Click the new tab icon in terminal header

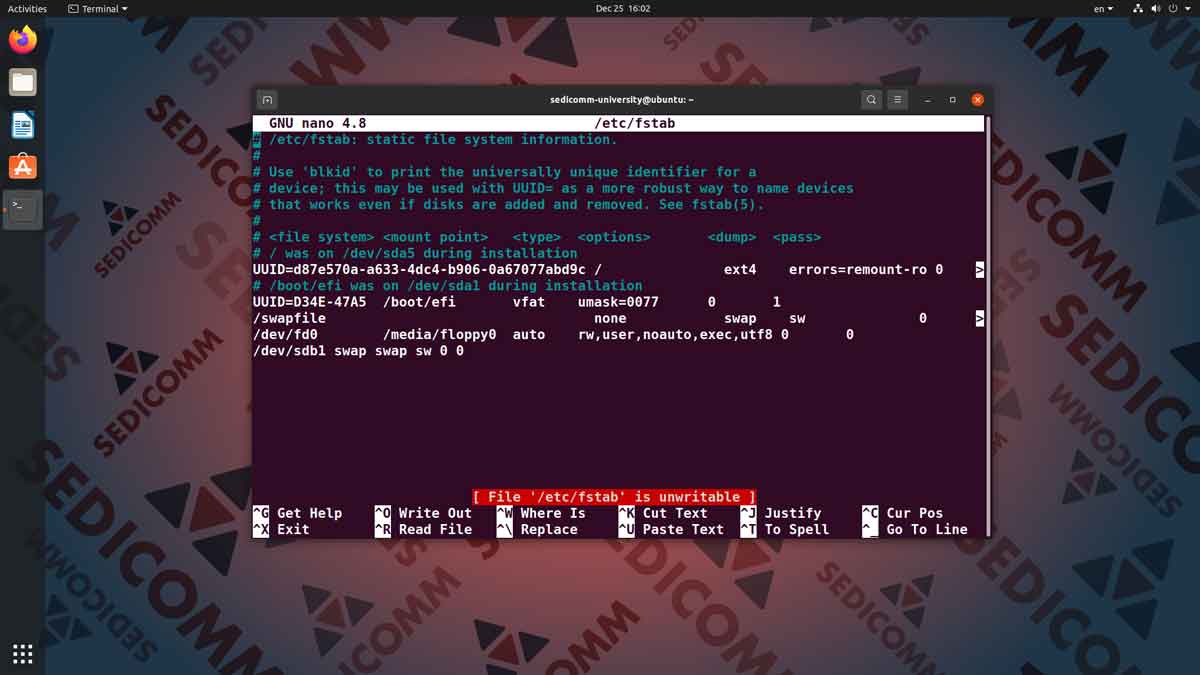(267, 99)
